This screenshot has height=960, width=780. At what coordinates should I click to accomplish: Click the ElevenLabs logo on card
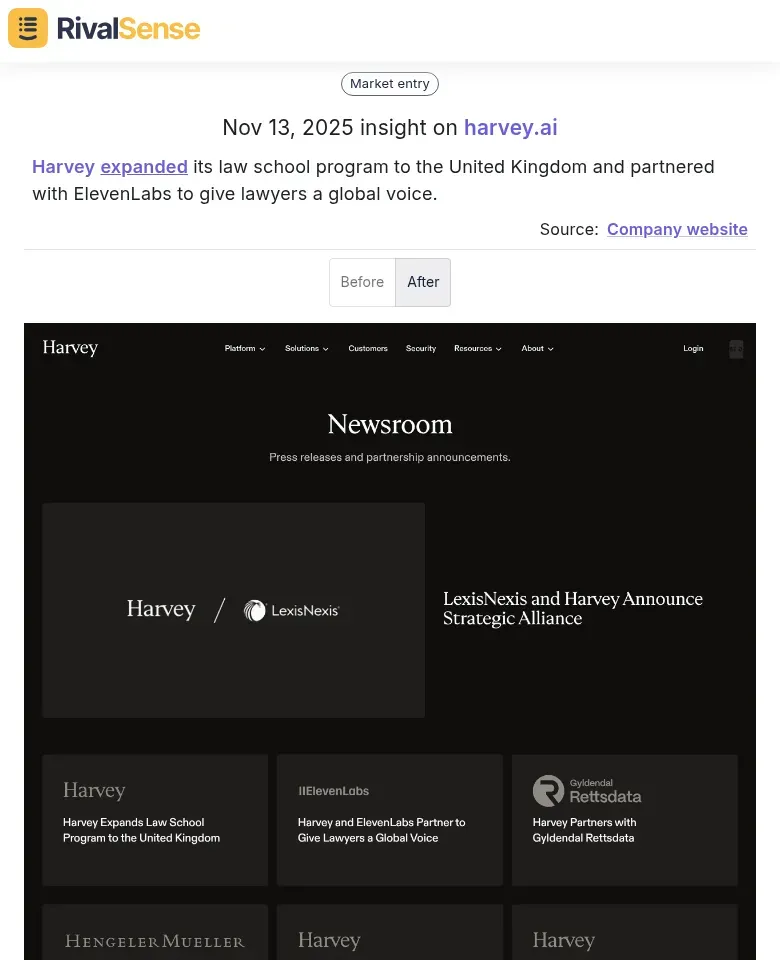click(x=334, y=791)
